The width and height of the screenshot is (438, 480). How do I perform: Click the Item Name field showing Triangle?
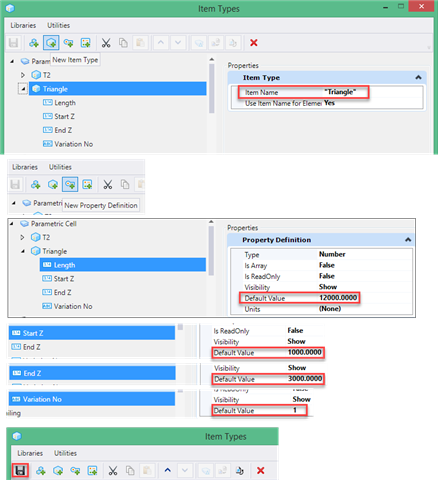303,92
